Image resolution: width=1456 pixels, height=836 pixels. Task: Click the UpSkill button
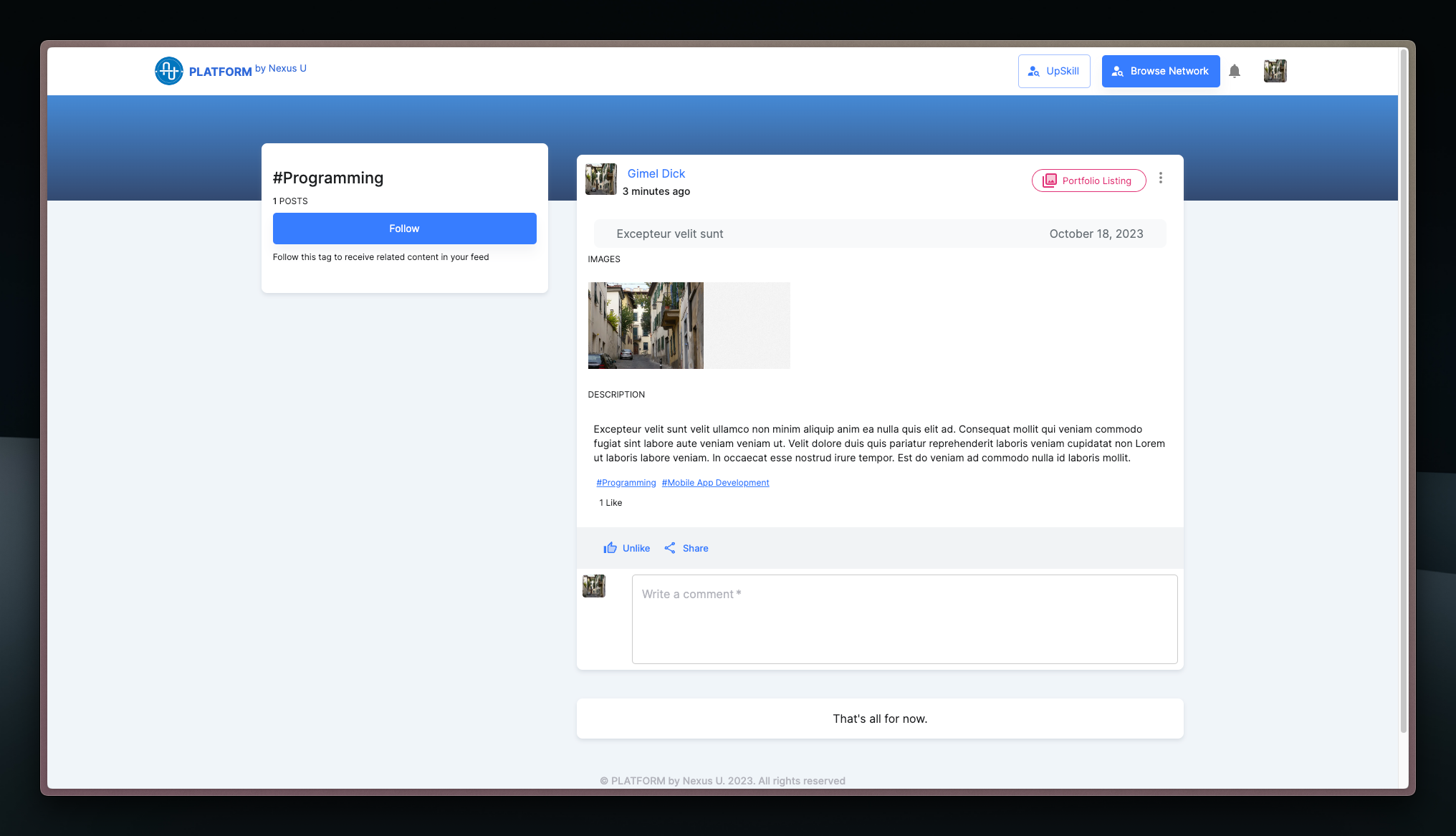tap(1053, 71)
